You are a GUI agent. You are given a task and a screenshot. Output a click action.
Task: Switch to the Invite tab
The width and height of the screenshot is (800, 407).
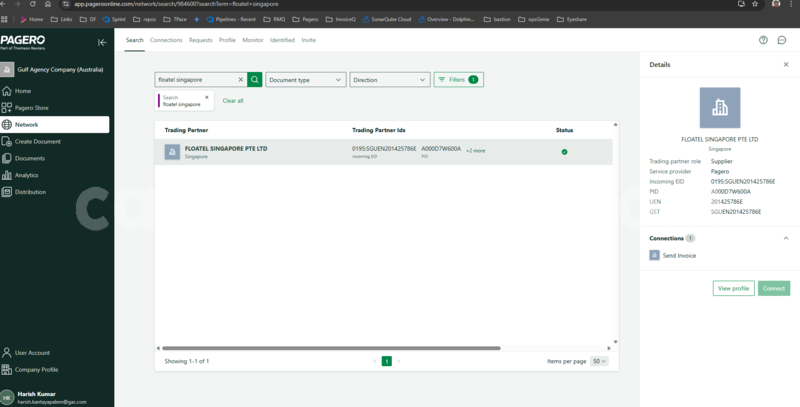[x=309, y=40]
